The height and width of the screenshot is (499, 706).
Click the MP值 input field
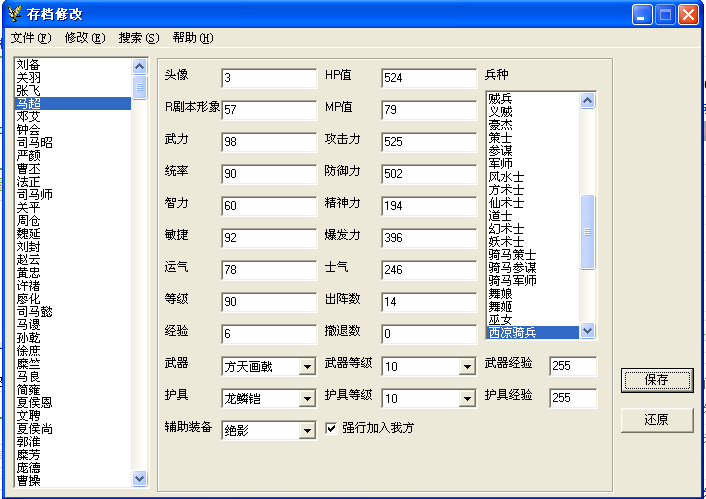[x=429, y=110]
